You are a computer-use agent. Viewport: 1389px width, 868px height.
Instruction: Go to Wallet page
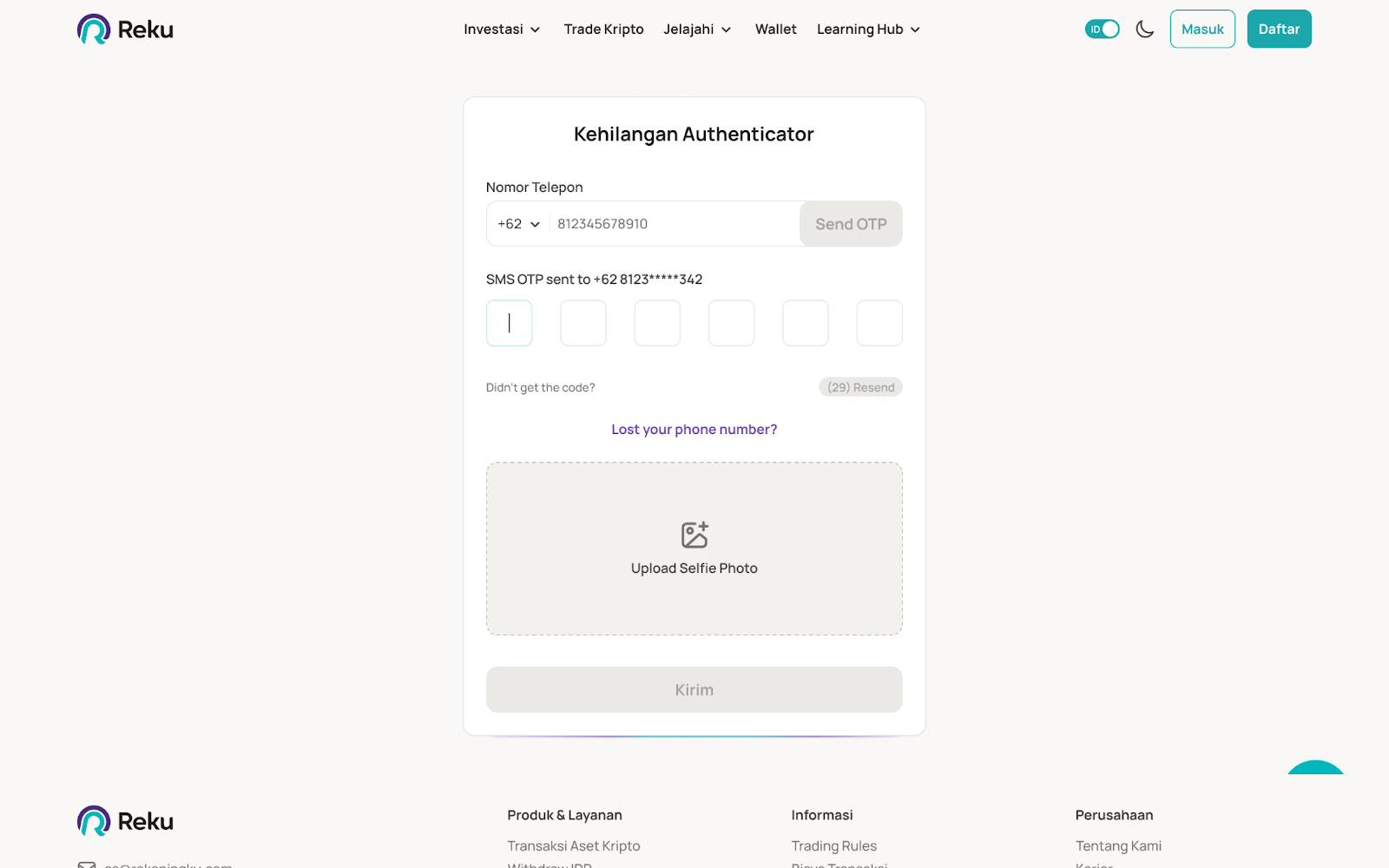point(775,30)
